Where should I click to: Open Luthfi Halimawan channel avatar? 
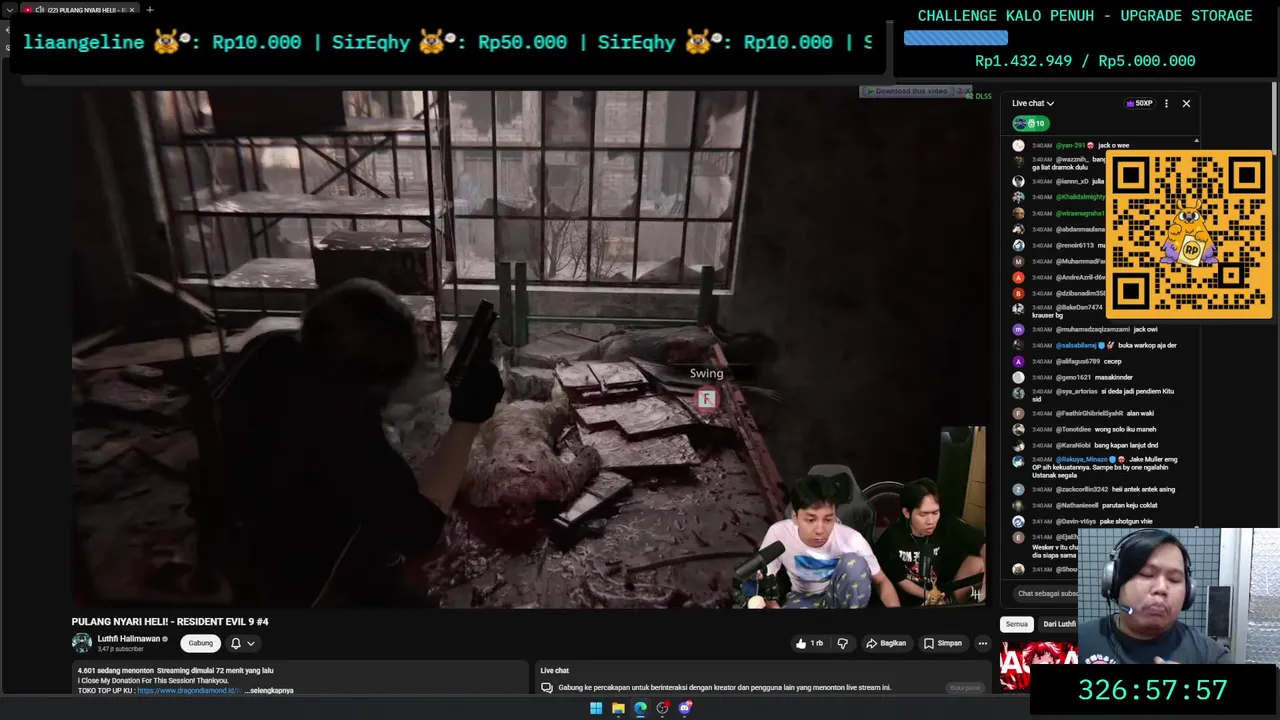pyautogui.click(x=82, y=643)
